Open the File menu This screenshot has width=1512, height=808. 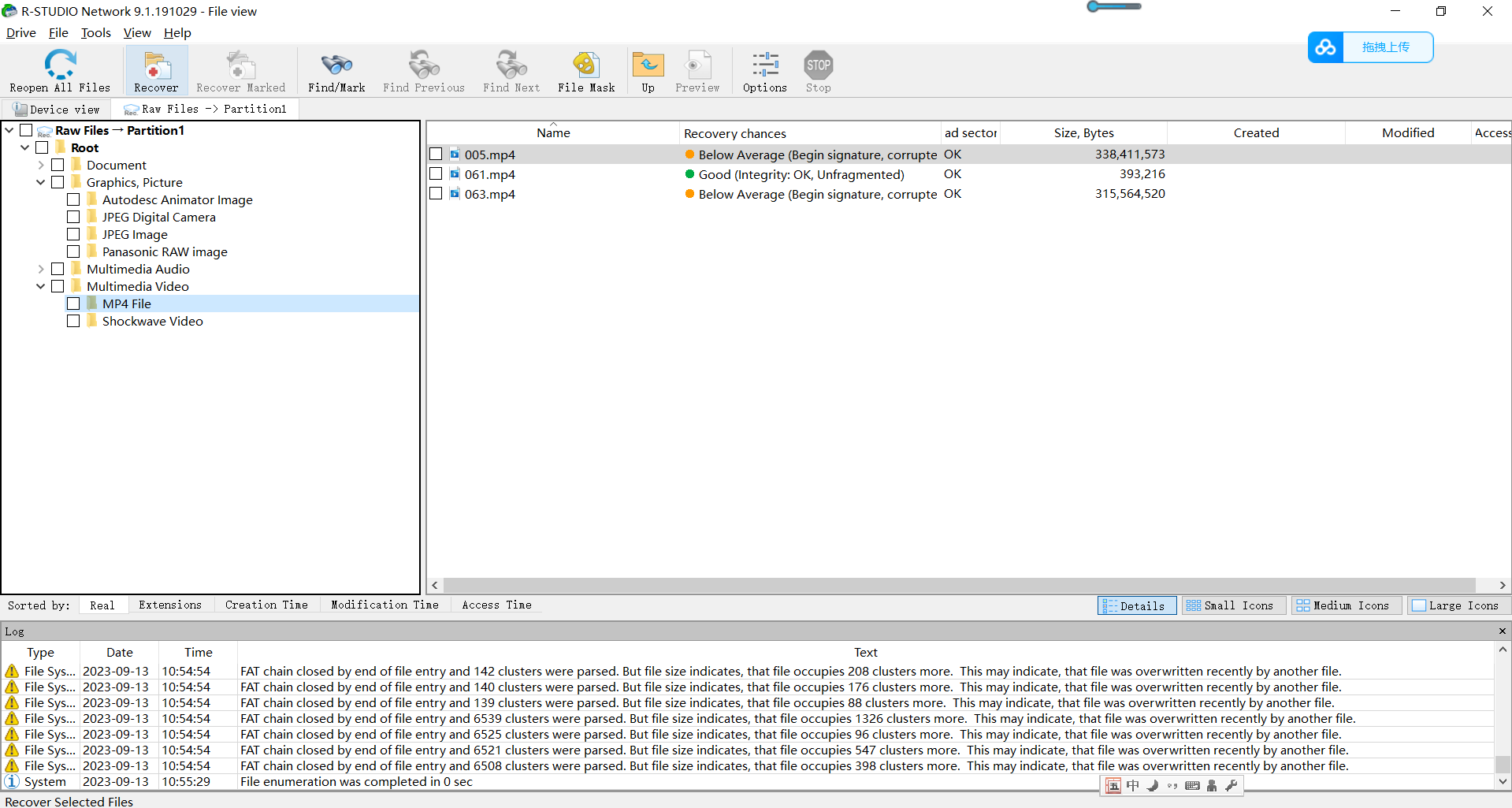[x=58, y=33]
